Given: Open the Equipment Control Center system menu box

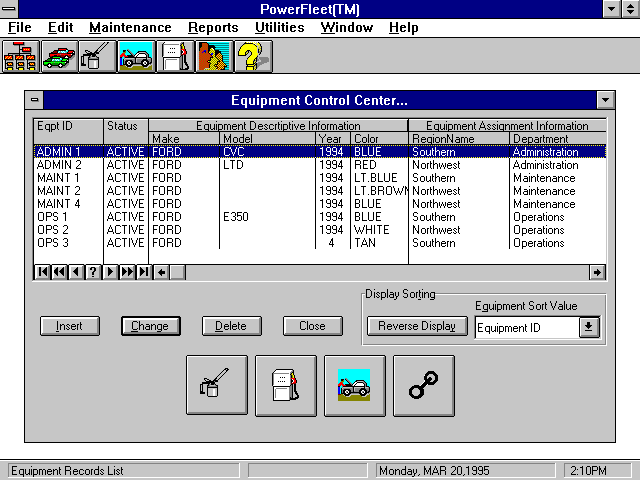Looking at the screenshot, I should [35, 100].
